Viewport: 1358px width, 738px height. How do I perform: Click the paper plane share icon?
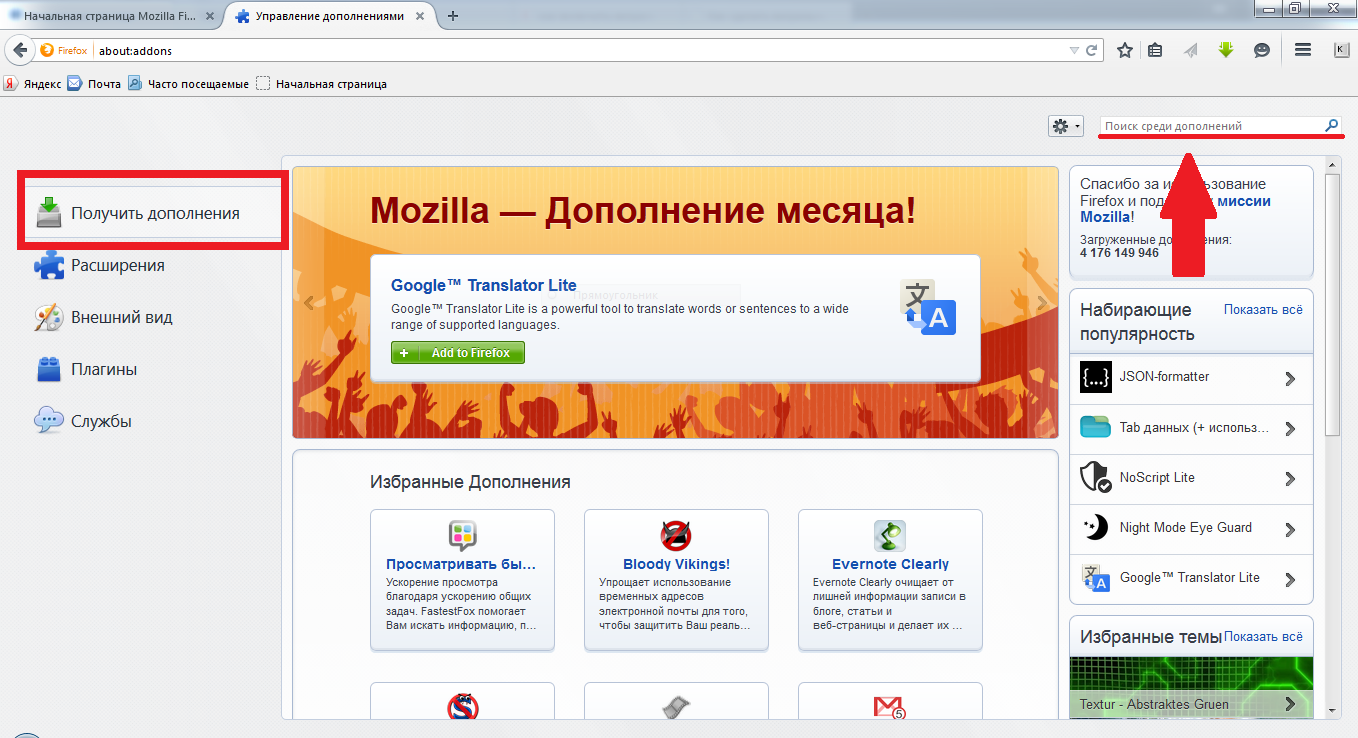point(1190,50)
